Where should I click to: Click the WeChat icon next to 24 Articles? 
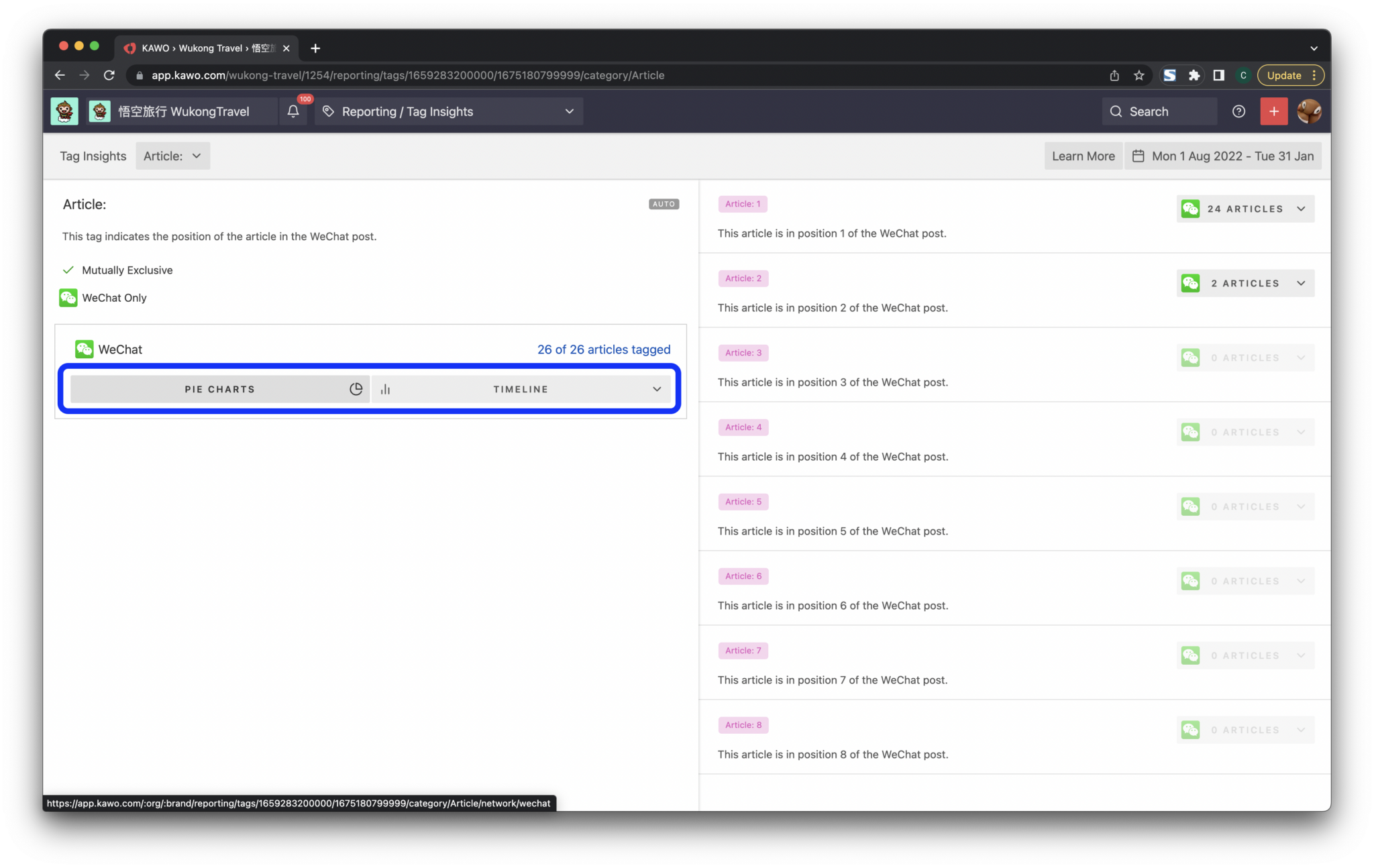coord(1191,209)
